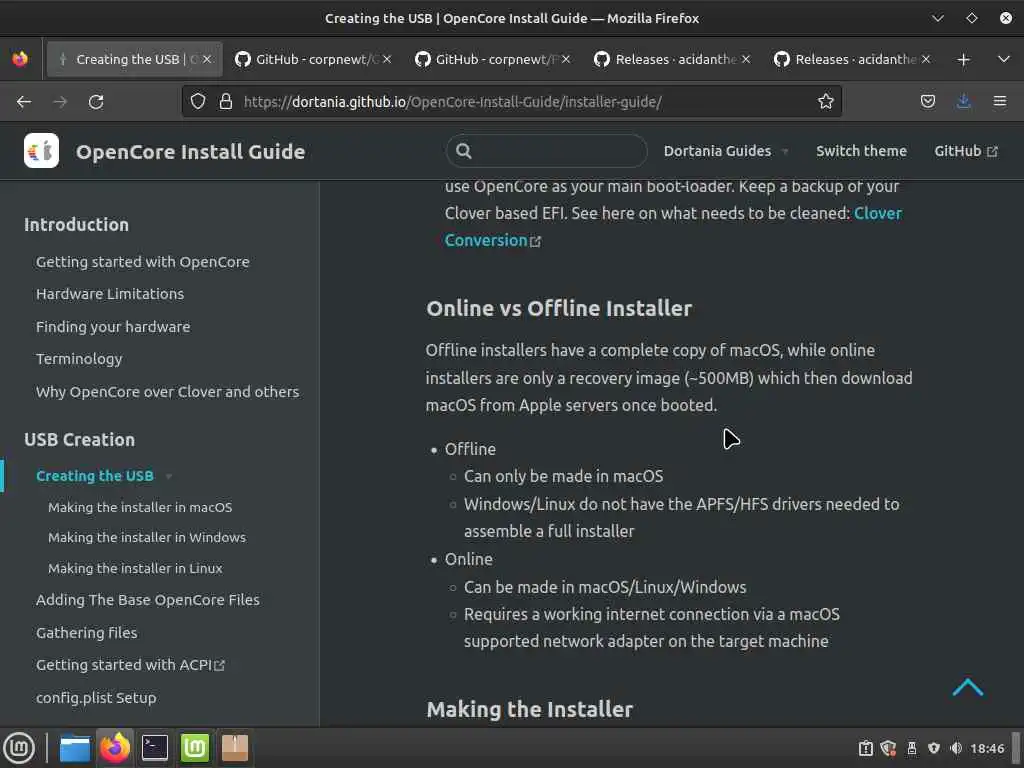Click the OpenCore logo icon
1024x768 pixels.
click(x=41, y=151)
